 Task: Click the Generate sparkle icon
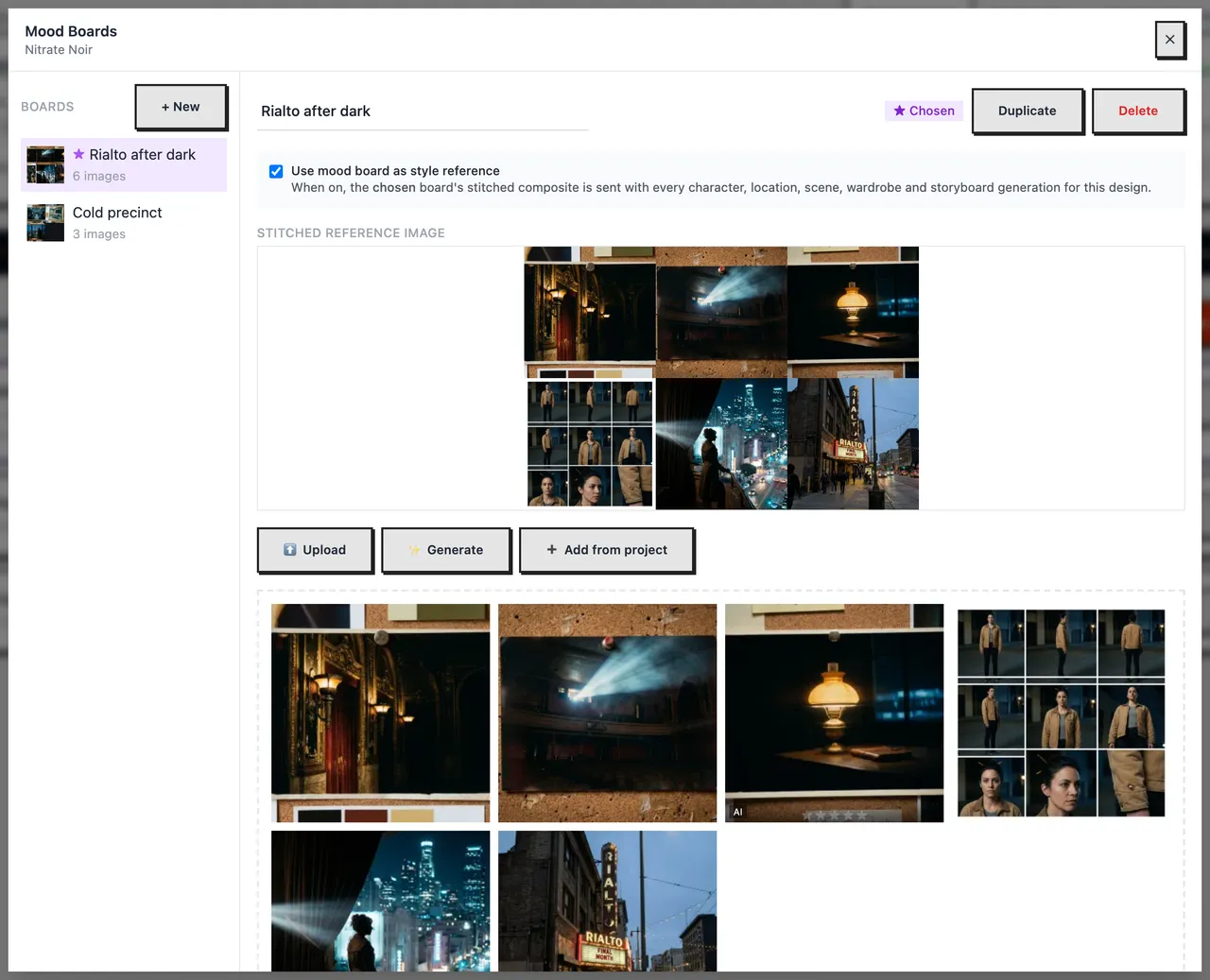tap(414, 550)
